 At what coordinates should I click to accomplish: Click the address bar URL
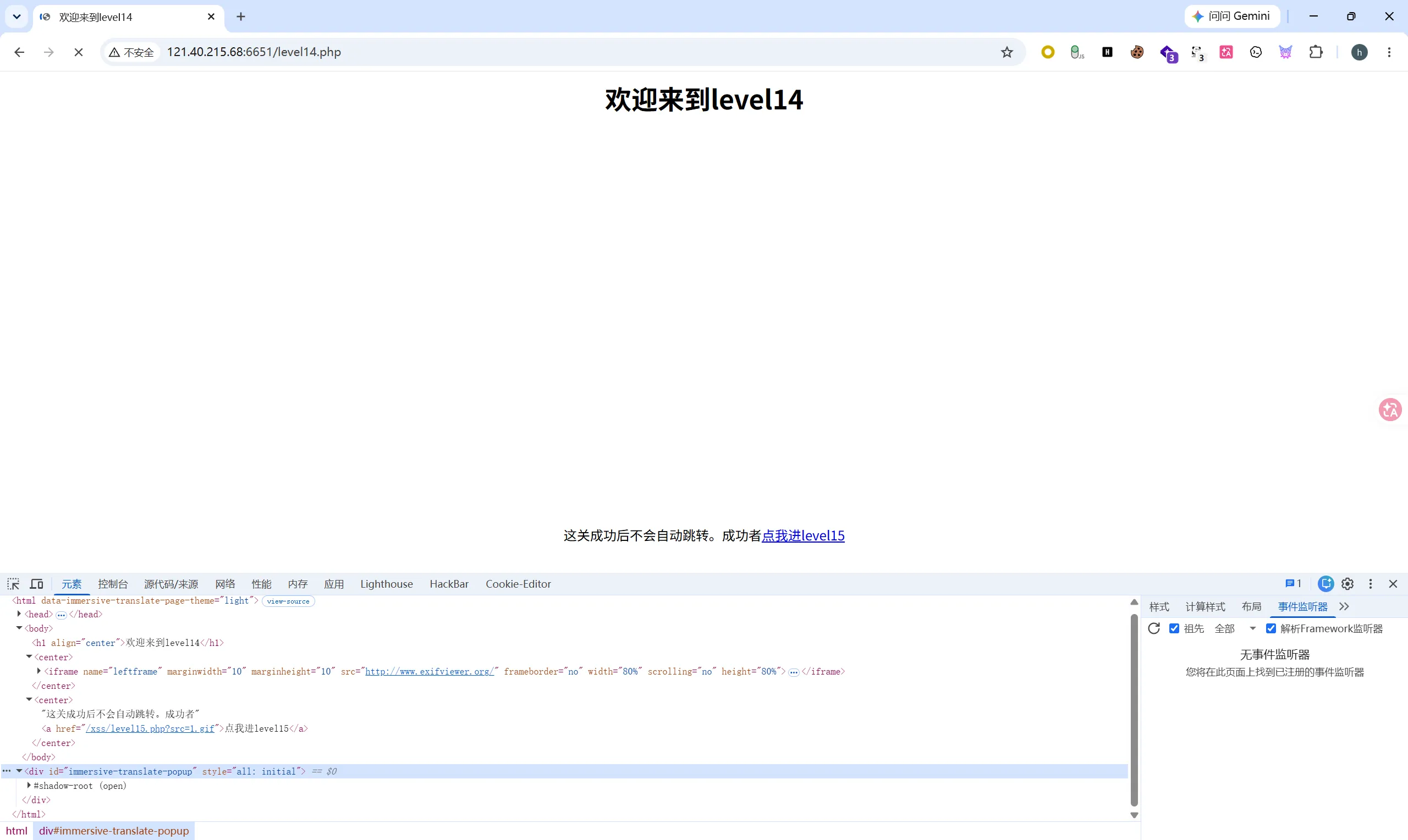(x=254, y=52)
